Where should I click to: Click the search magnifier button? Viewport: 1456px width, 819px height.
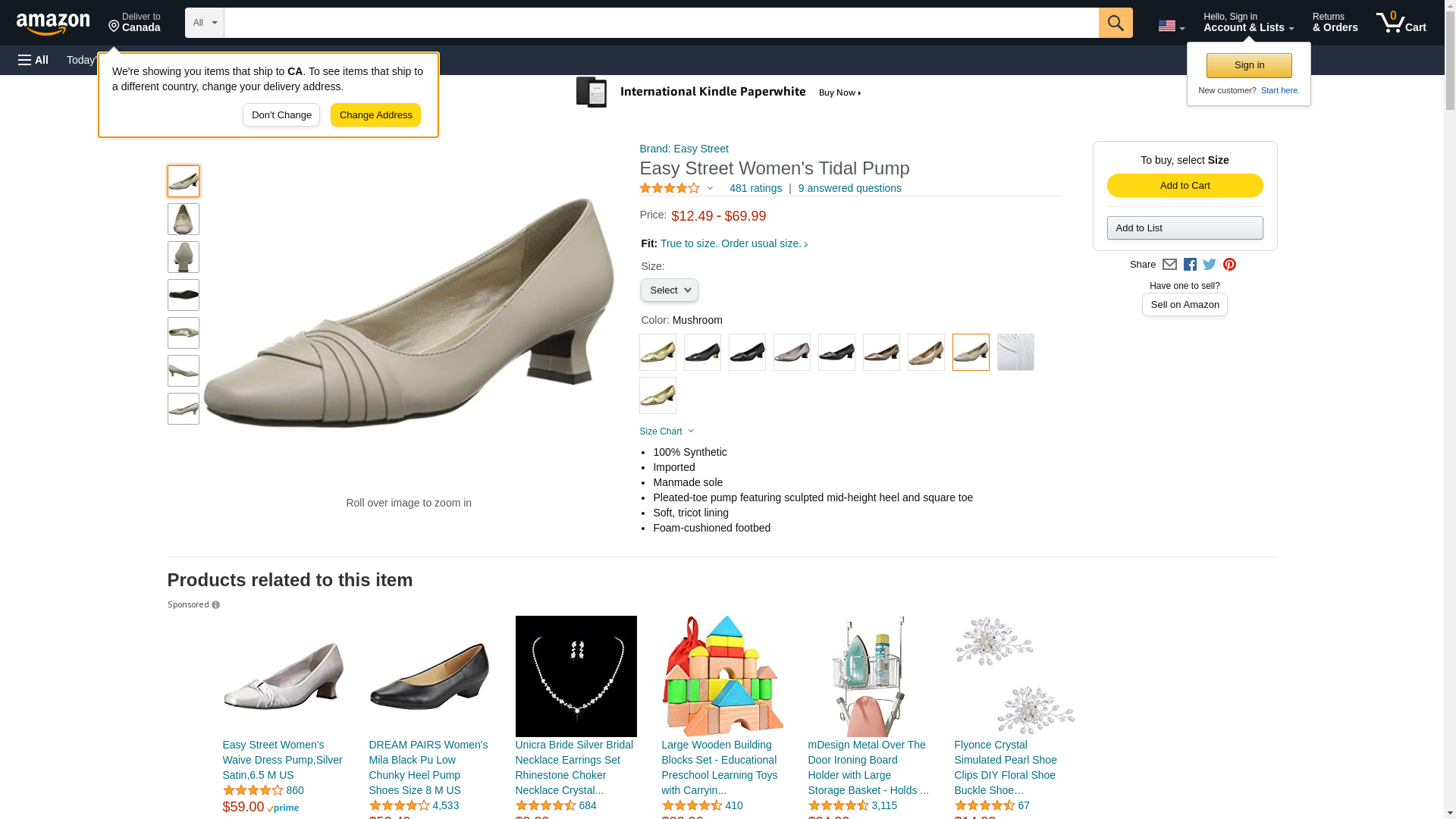(1115, 23)
